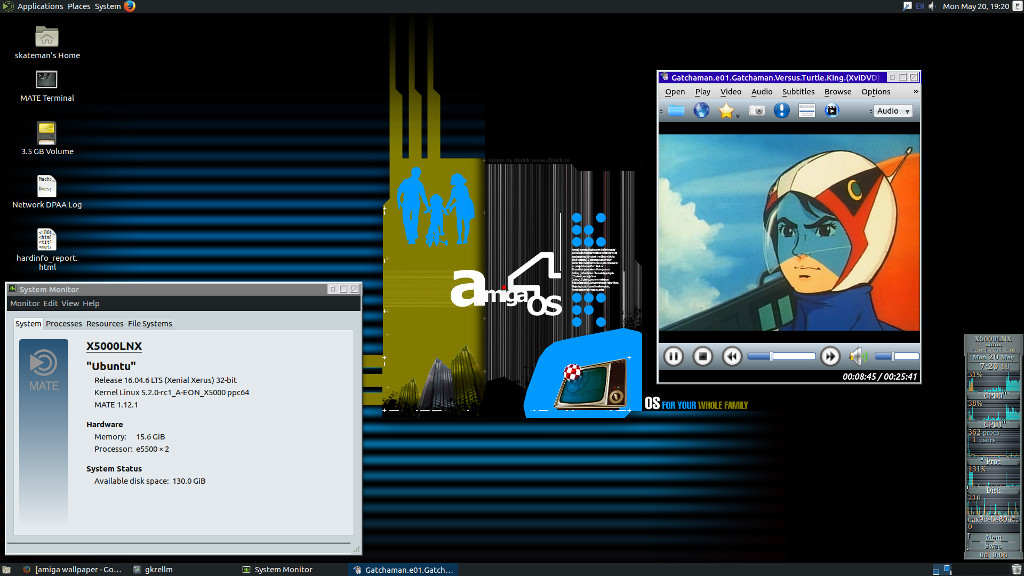This screenshot has height=576, width=1024.
Task: Select the System tab in System Monitor
Action: (28, 324)
